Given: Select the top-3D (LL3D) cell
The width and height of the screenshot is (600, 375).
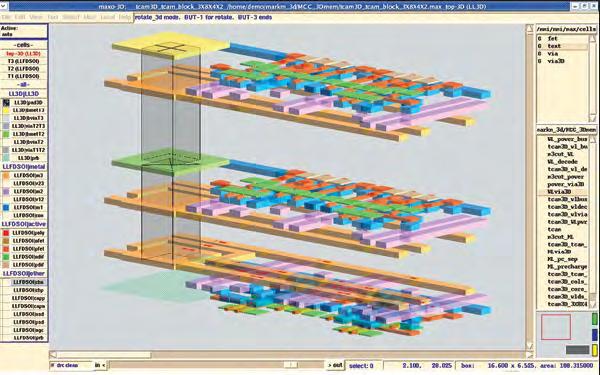Looking at the screenshot, I should pos(24,54).
